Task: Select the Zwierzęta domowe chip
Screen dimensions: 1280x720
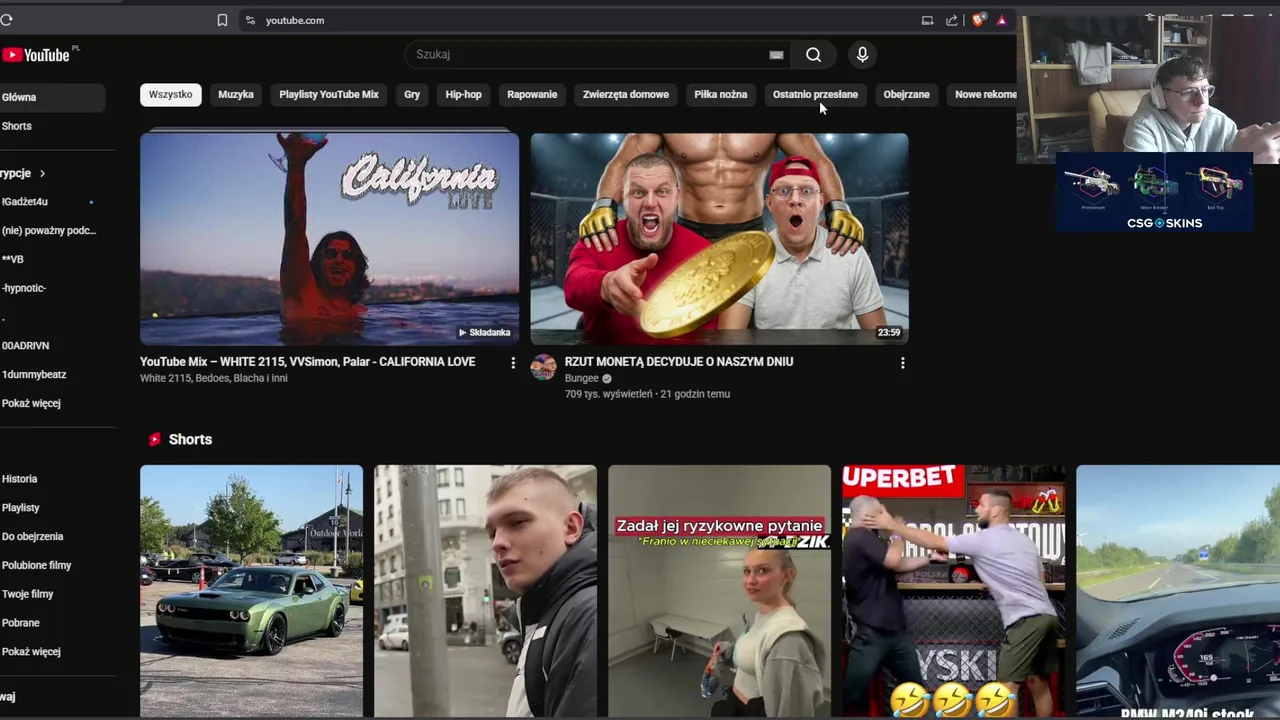Action: (x=626, y=94)
